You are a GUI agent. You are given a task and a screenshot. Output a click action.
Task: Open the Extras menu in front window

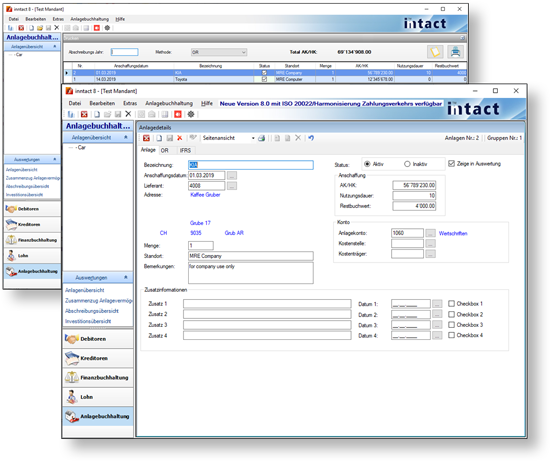pos(130,103)
